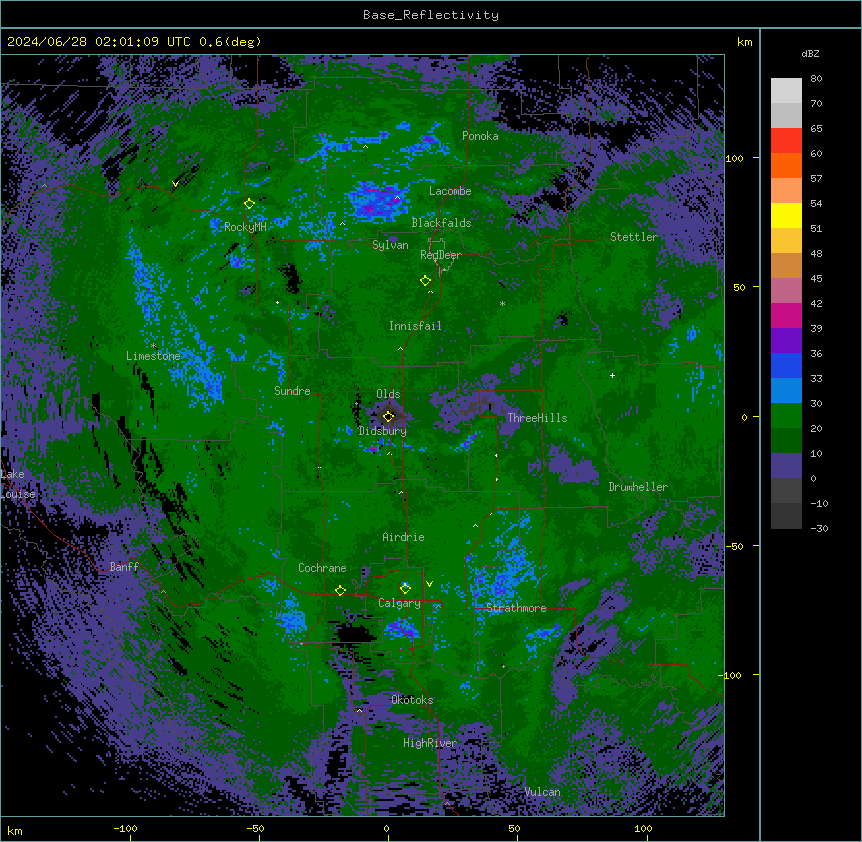Click the Vulcan label
862x842 pixels.
[x=543, y=792]
